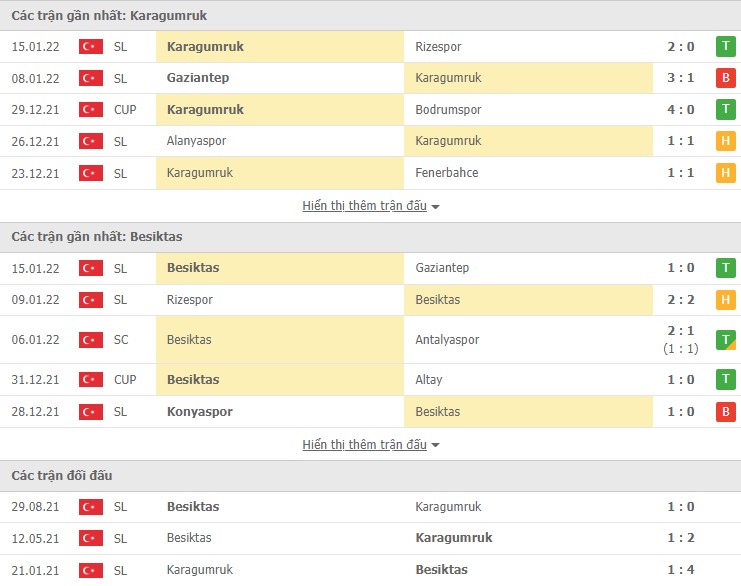The width and height of the screenshot is (741, 586).
Task: Expand more matches under the Besiktas section
Action: click(370, 445)
